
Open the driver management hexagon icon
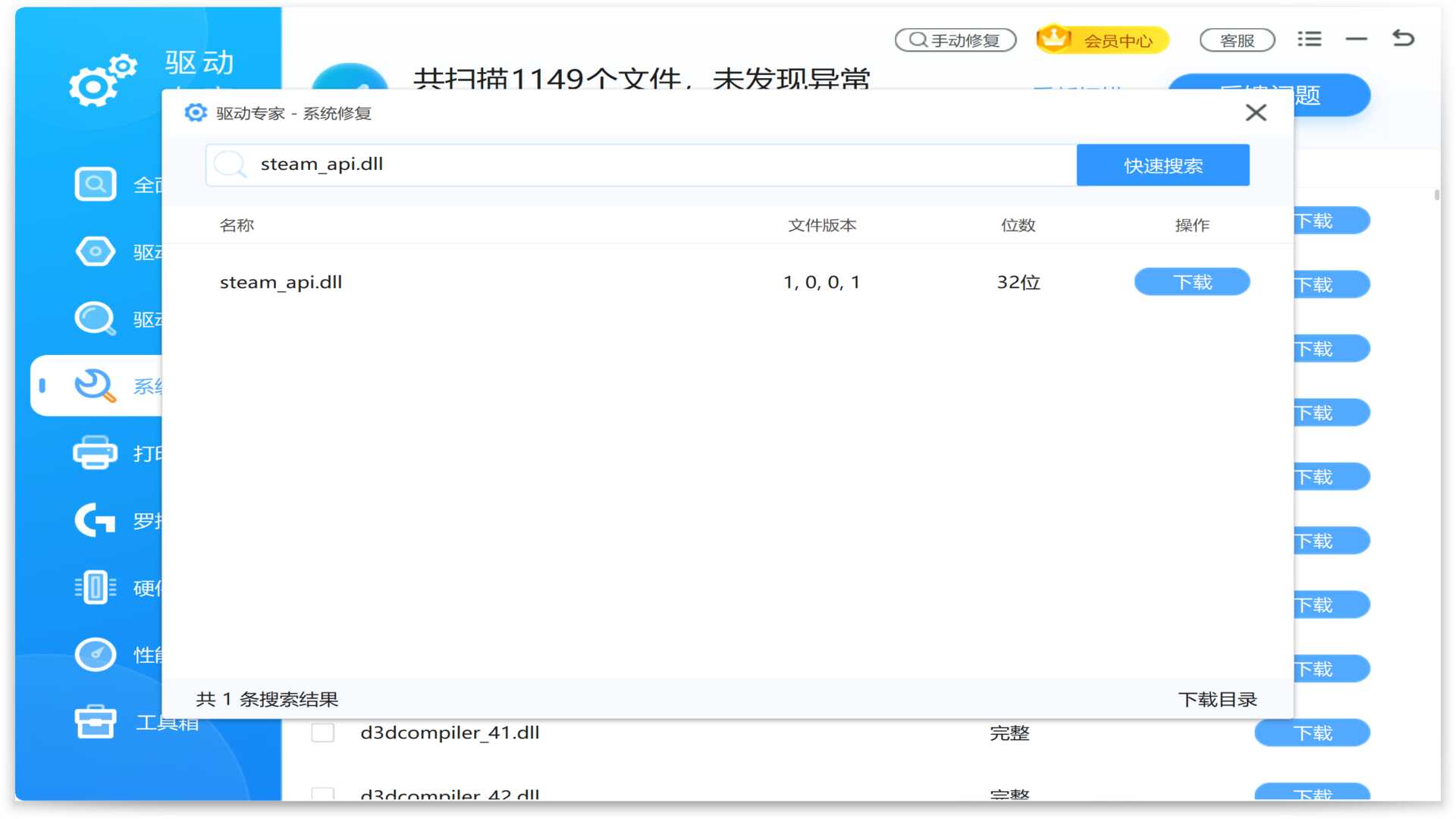click(x=96, y=251)
